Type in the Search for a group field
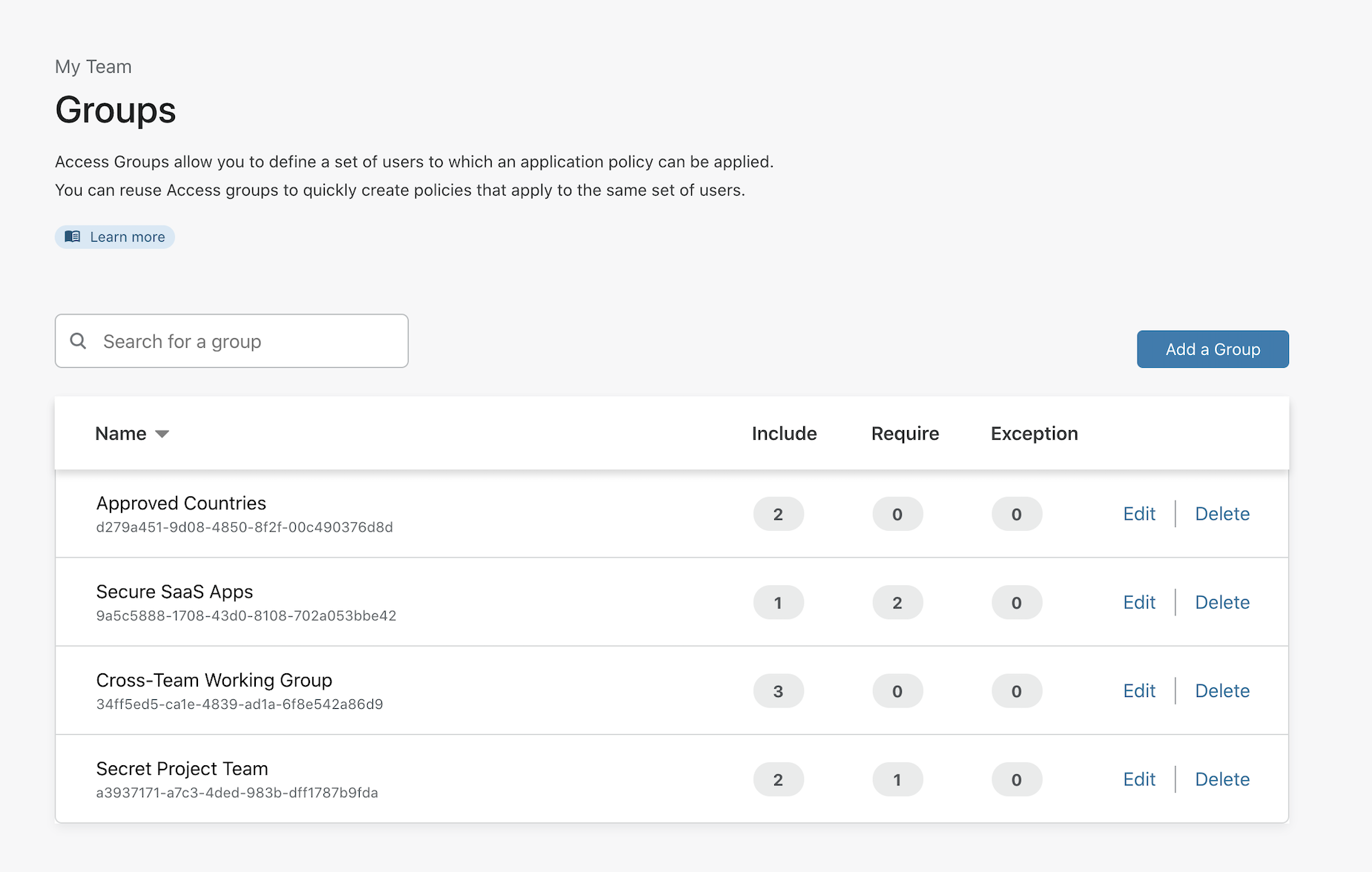1372x872 pixels. [x=245, y=341]
